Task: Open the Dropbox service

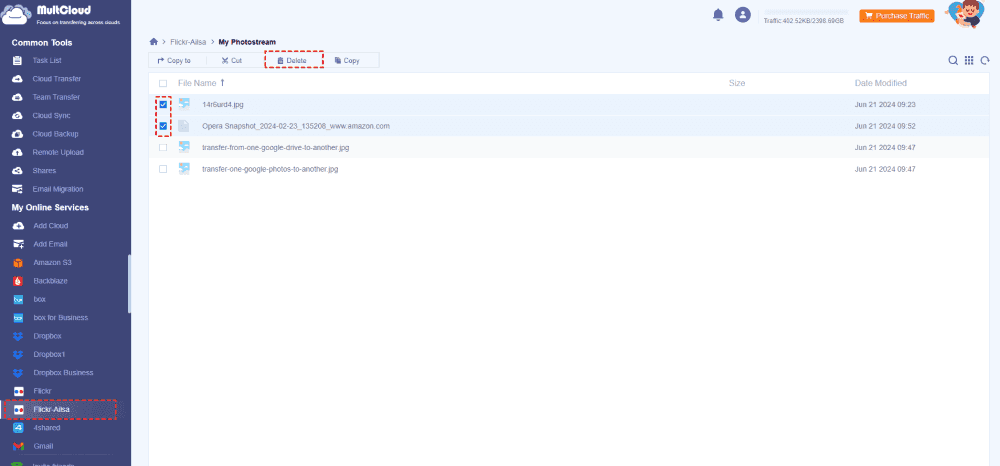Action: (x=48, y=336)
